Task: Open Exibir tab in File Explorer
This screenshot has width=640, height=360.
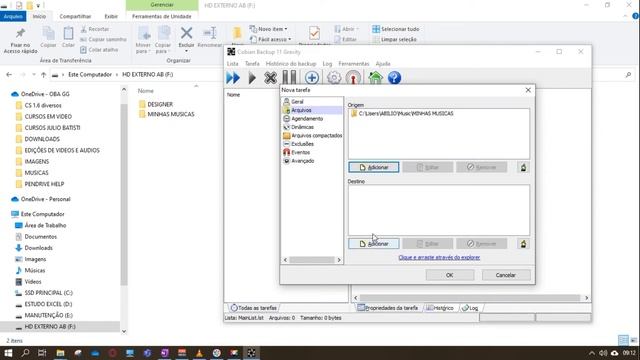Action: [111, 16]
